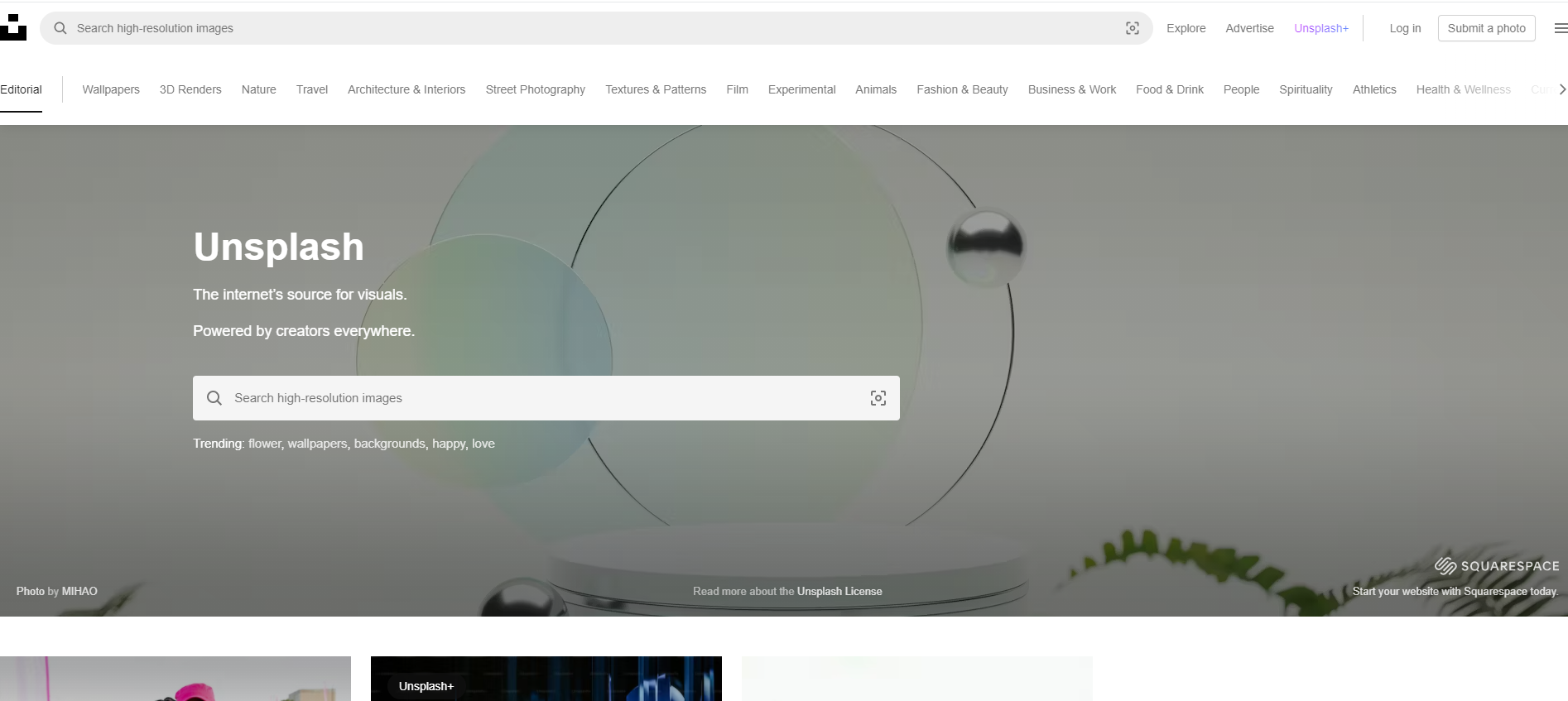
Task: Click trending term wallpapers
Action: tap(317, 444)
